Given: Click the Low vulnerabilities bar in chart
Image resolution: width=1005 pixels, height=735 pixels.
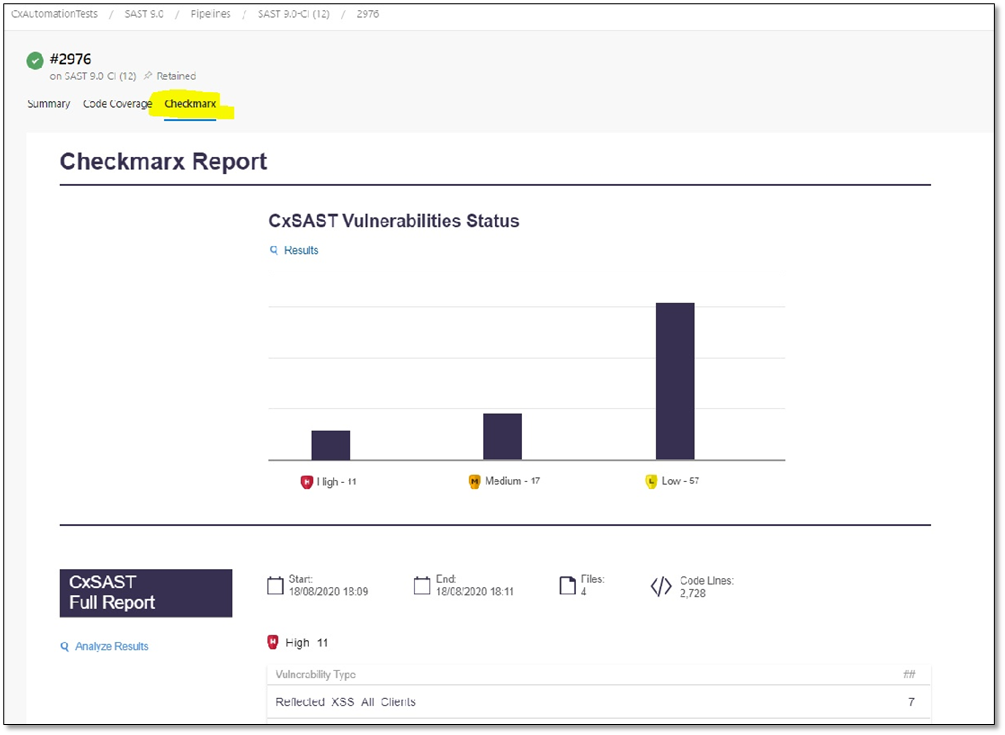Looking at the screenshot, I should [x=675, y=381].
